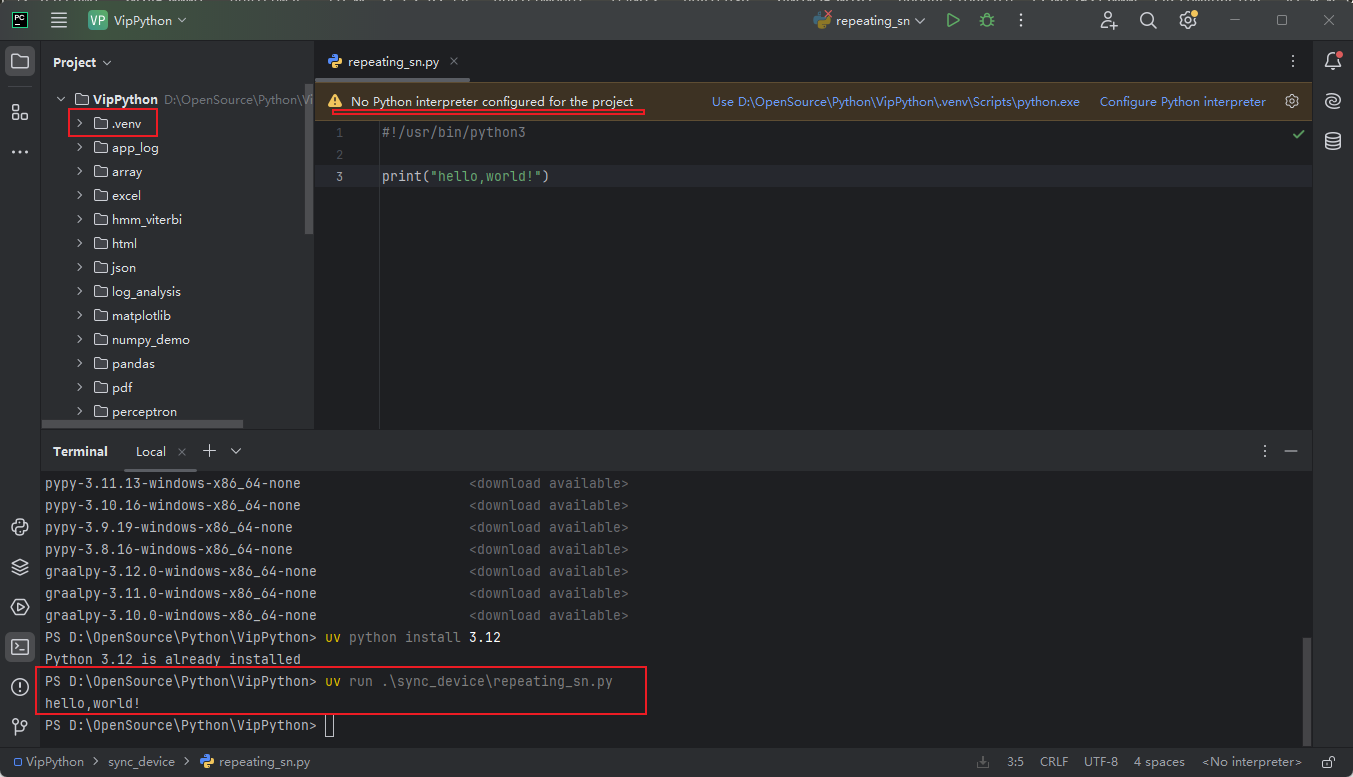Open Notifications bell in right sidebar
The height and width of the screenshot is (777, 1353).
click(1332, 62)
